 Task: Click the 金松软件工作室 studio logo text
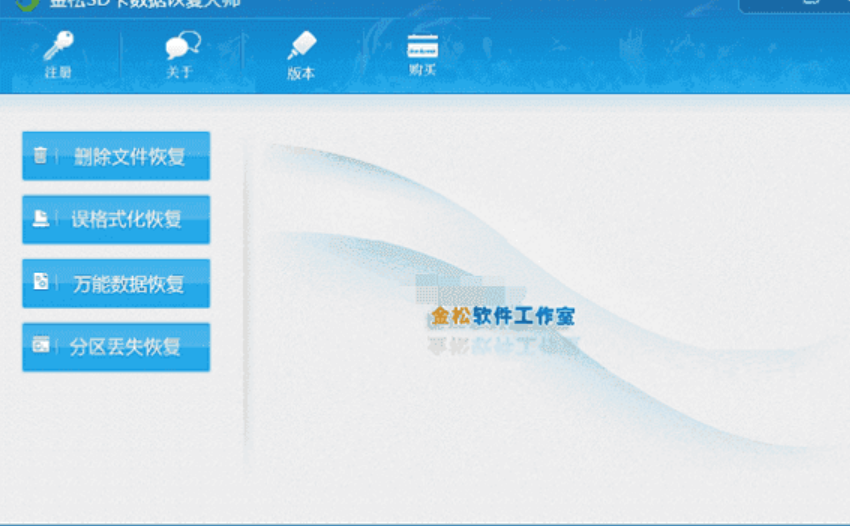[502, 317]
